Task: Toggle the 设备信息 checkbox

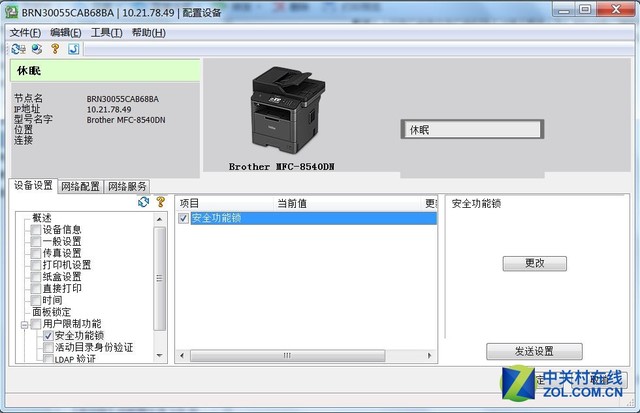Action: 36,230
